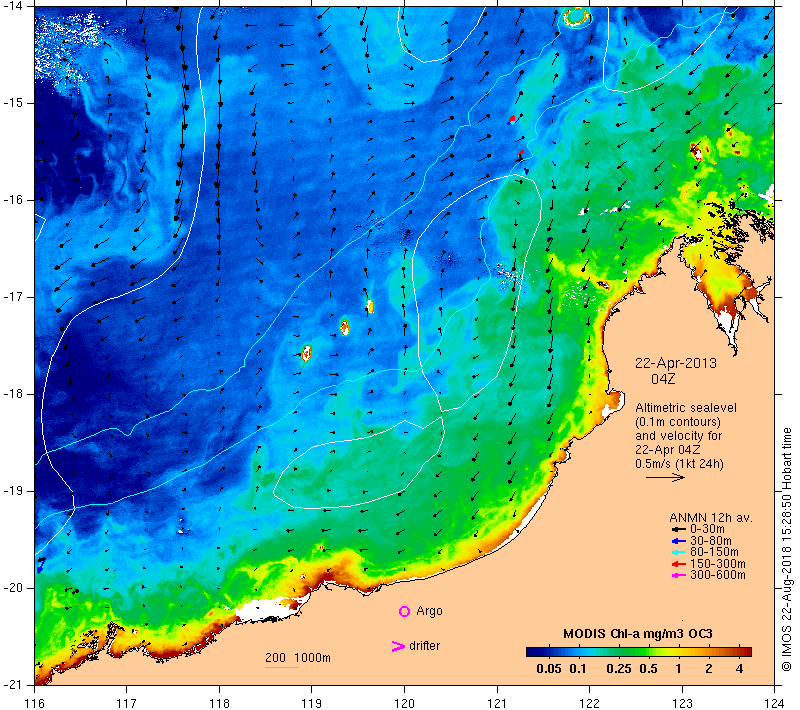Click the ring-shaped reef near top edge
The width and height of the screenshot is (800, 710).
(x=577, y=17)
